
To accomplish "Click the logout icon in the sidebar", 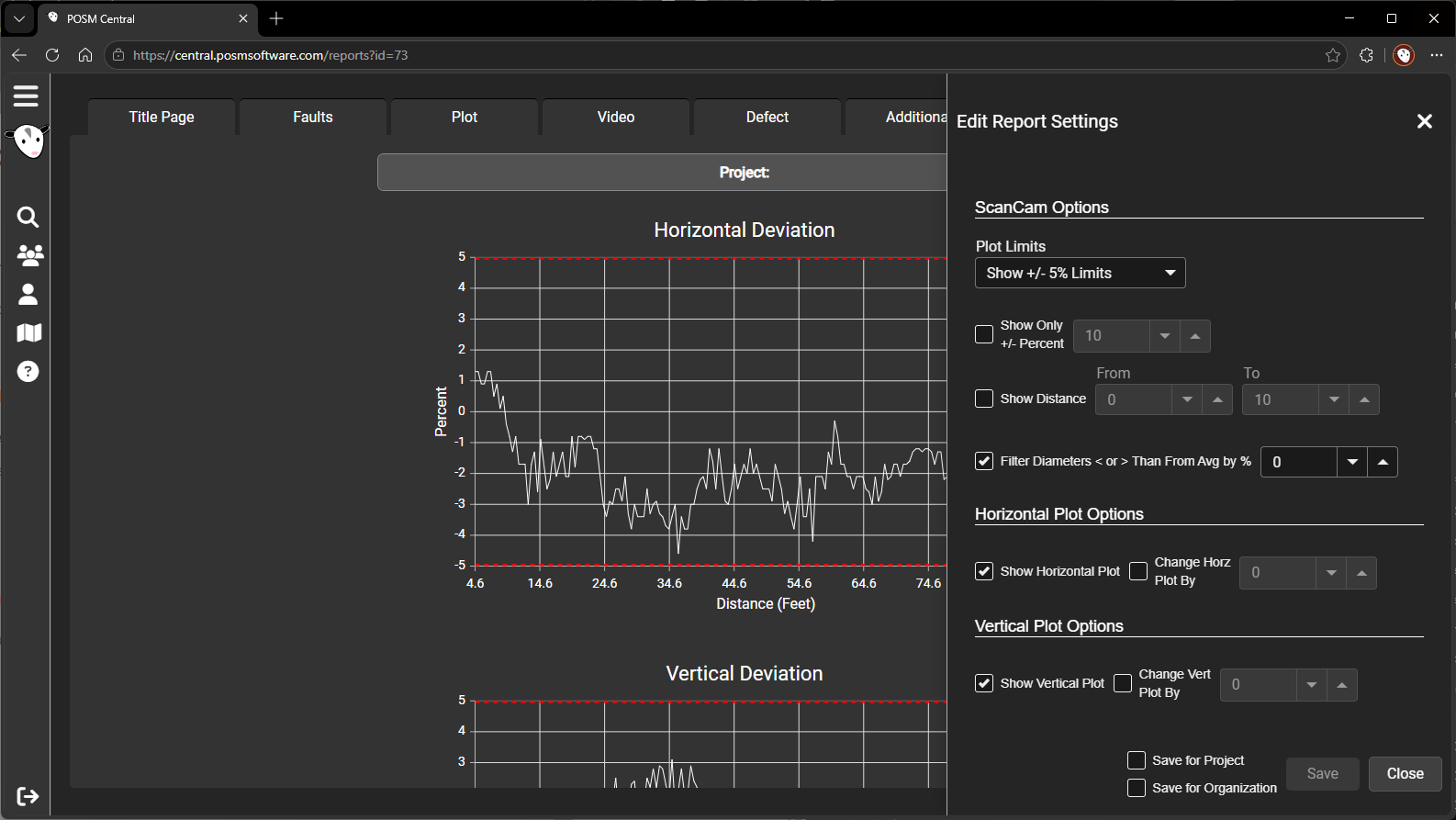I will (x=28, y=796).
